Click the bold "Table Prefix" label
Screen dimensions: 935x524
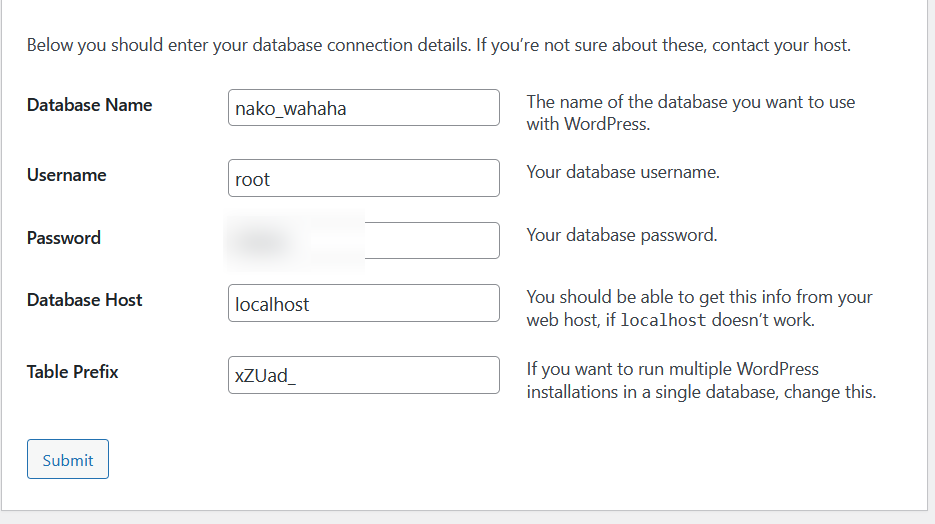[x=72, y=372]
